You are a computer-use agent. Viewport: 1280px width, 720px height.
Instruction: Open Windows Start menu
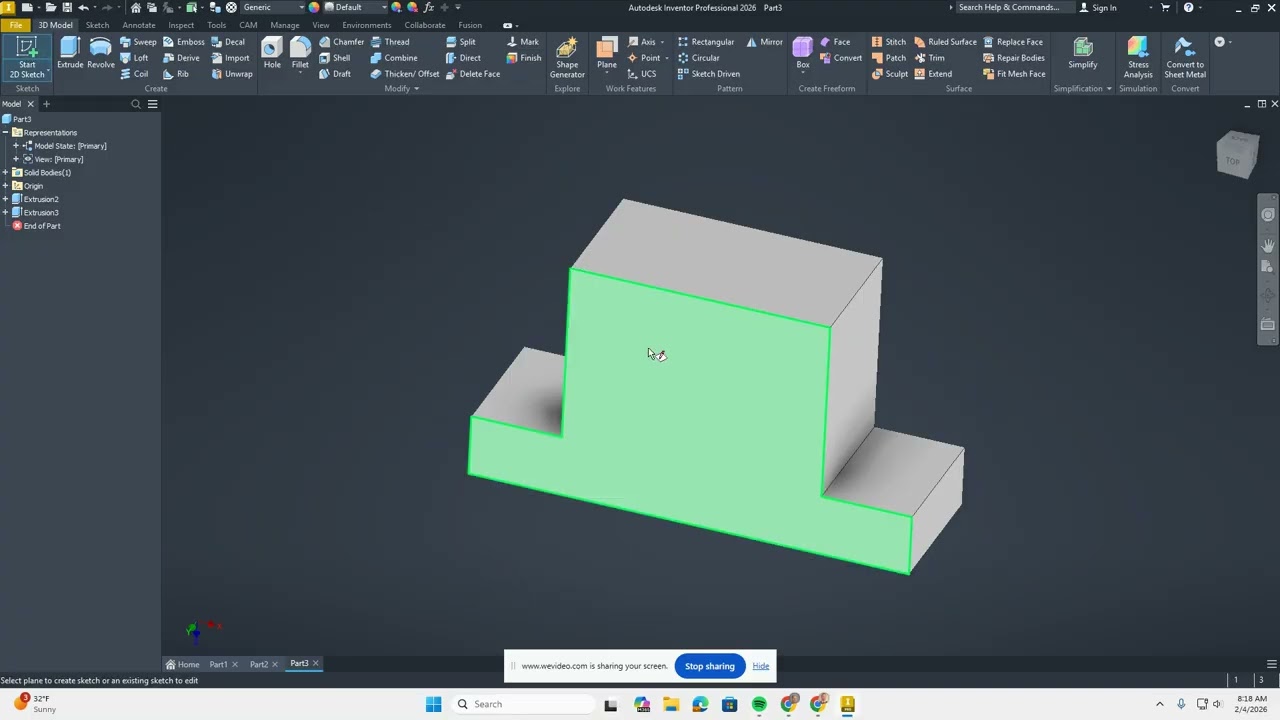tap(433, 704)
